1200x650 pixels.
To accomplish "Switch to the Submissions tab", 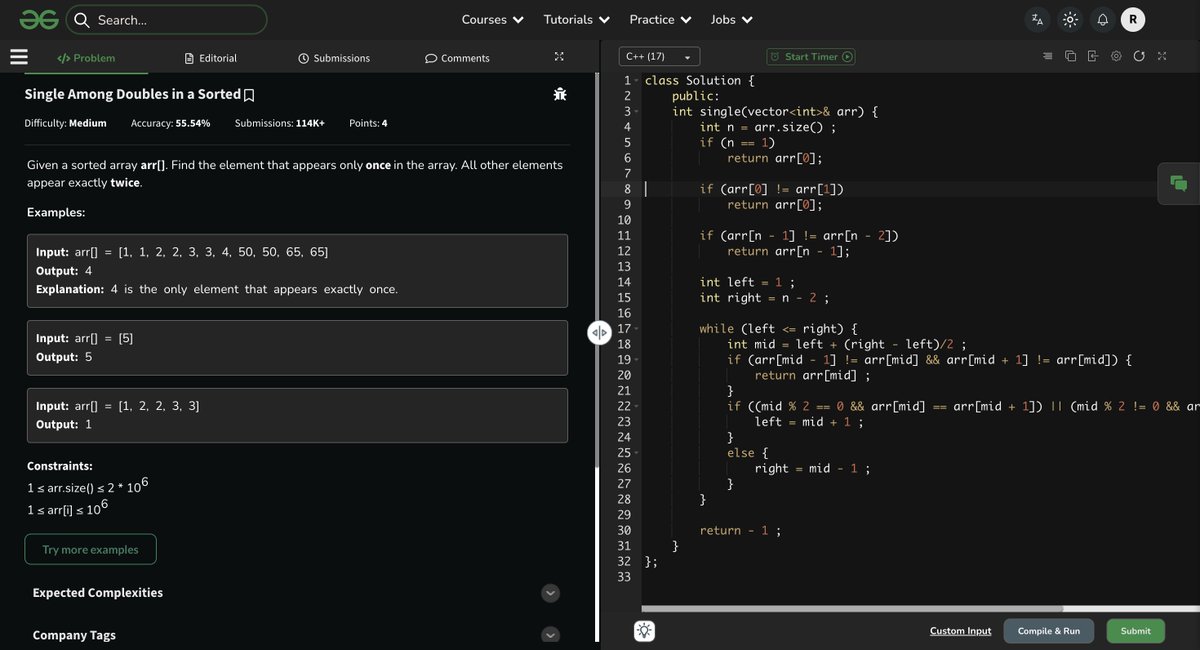I will 334,58.
